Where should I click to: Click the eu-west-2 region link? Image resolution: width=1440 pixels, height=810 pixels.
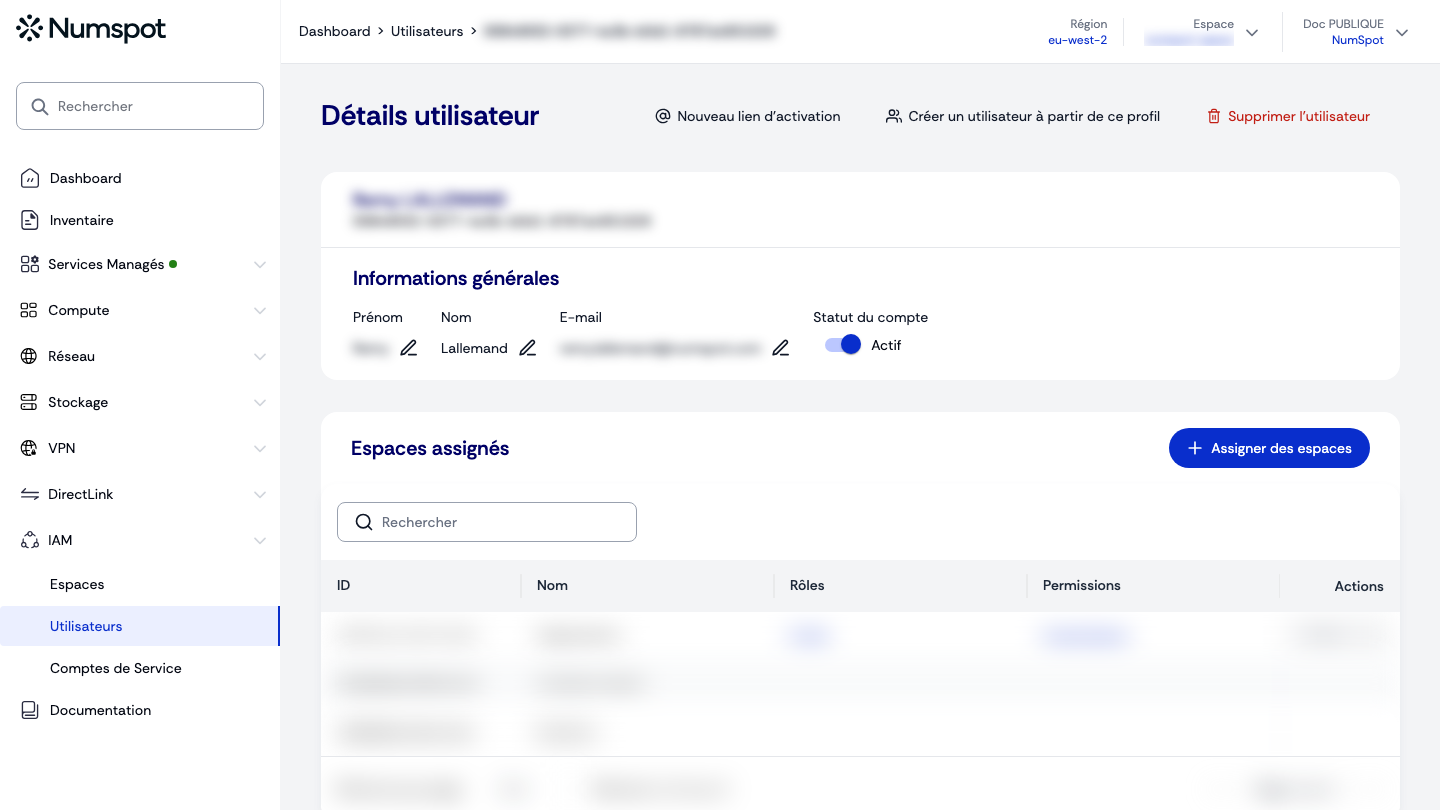pos(1077,40)
